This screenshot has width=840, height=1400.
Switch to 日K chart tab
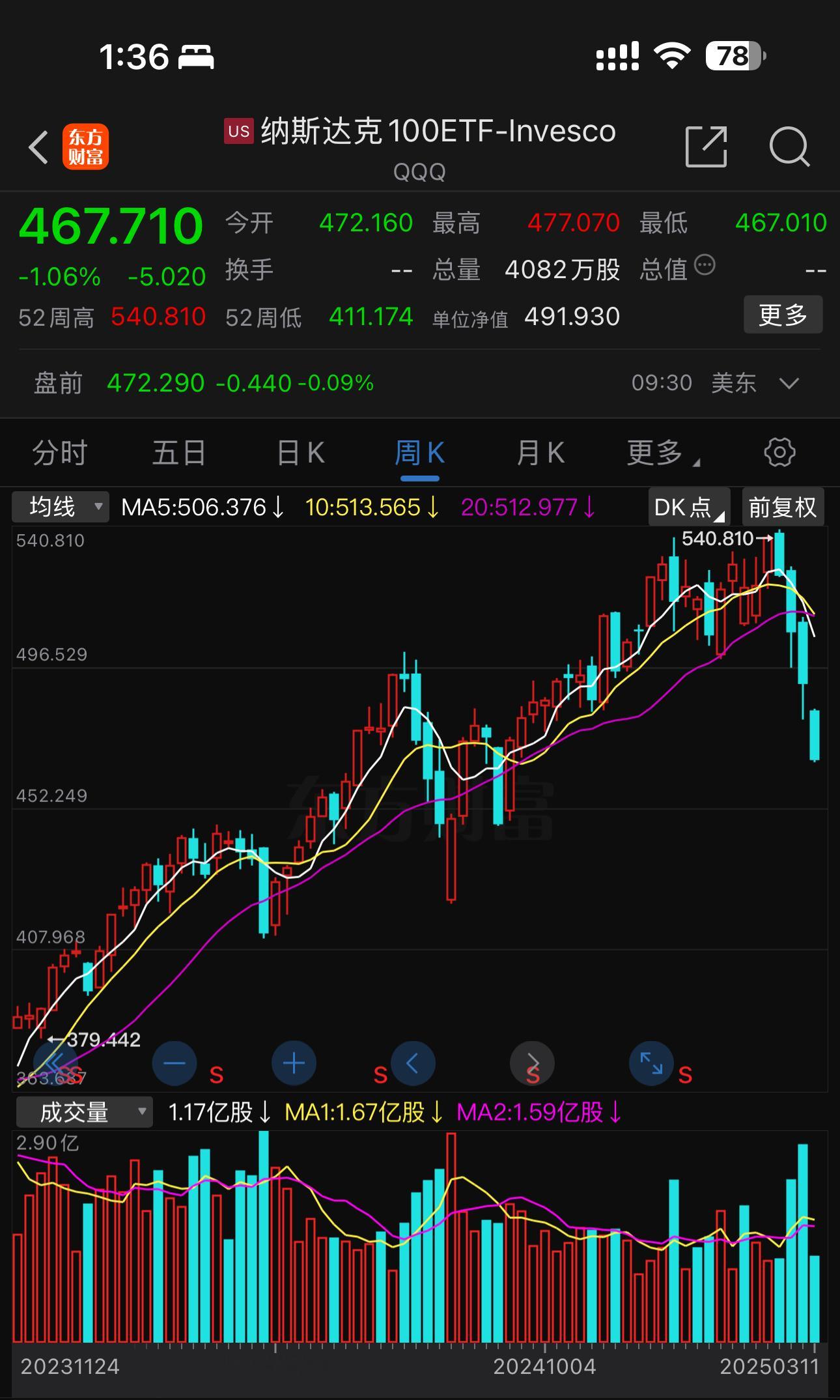[300, 453]
